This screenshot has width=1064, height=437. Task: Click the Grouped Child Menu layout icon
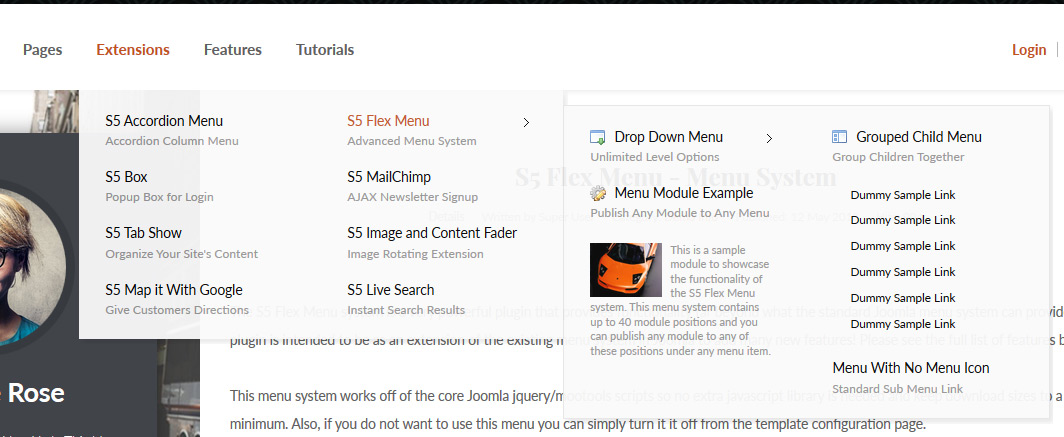[x=839, y=137]
